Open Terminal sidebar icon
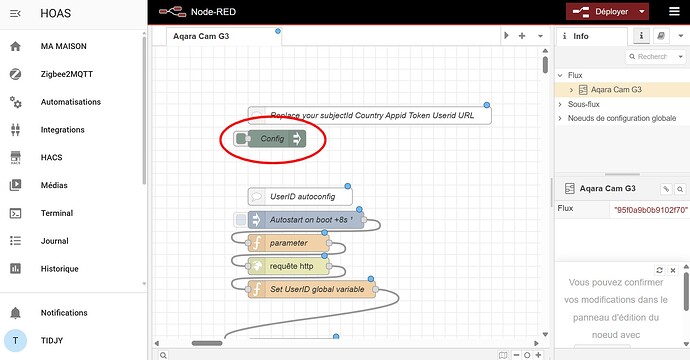 click(15, 213)
